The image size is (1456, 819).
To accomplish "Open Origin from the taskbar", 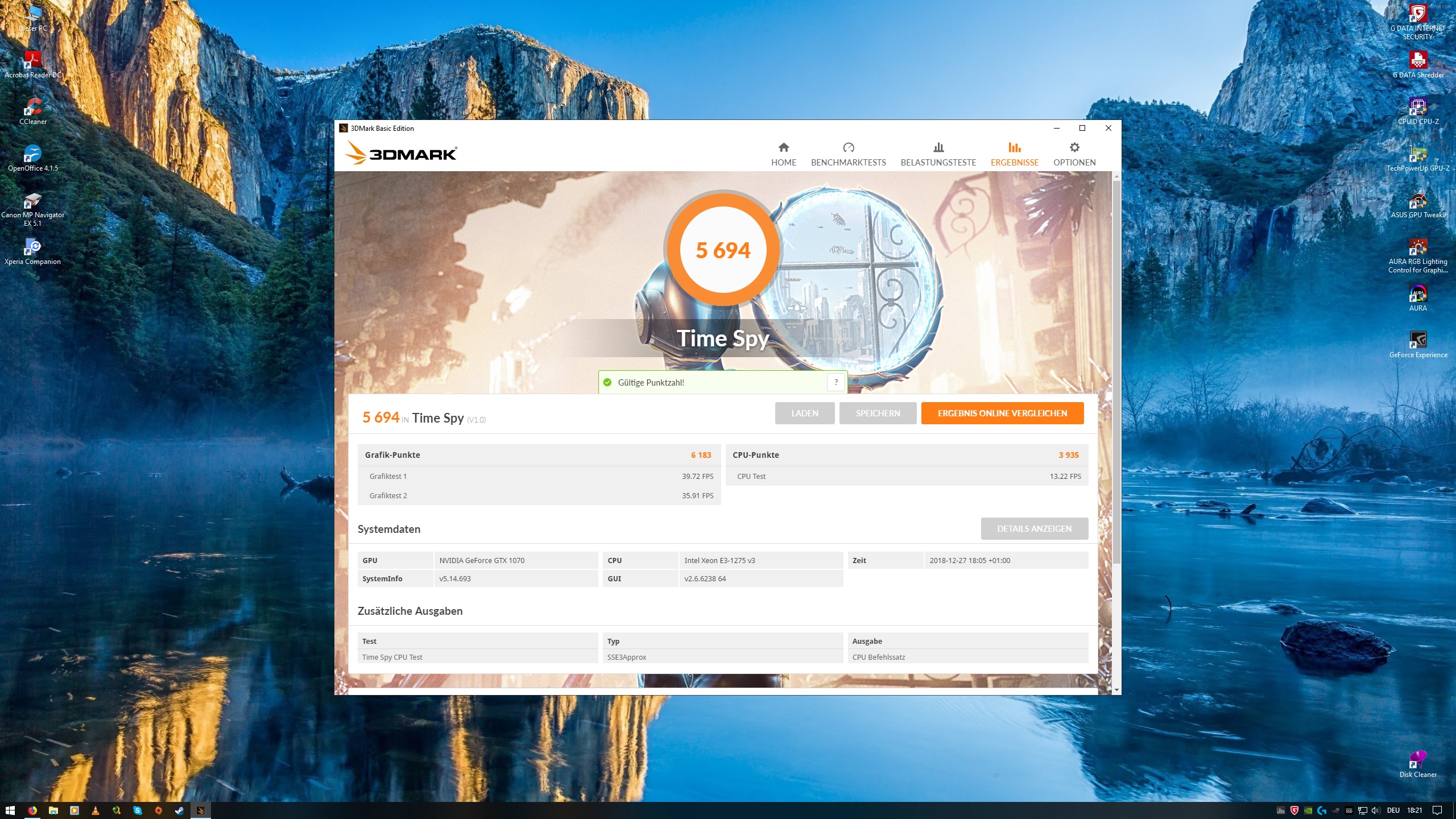I will click(x=159, y=810).
